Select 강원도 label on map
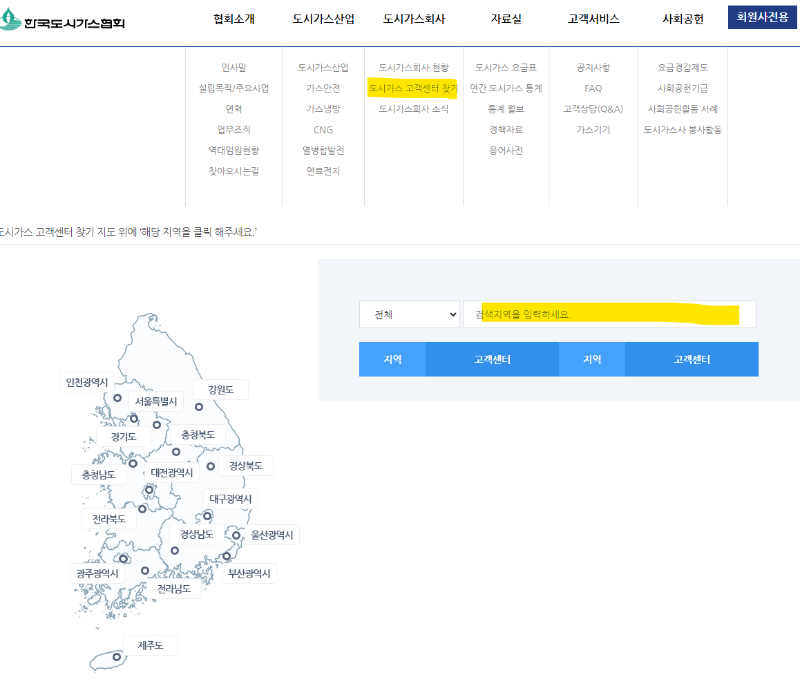 click(220, 390)
